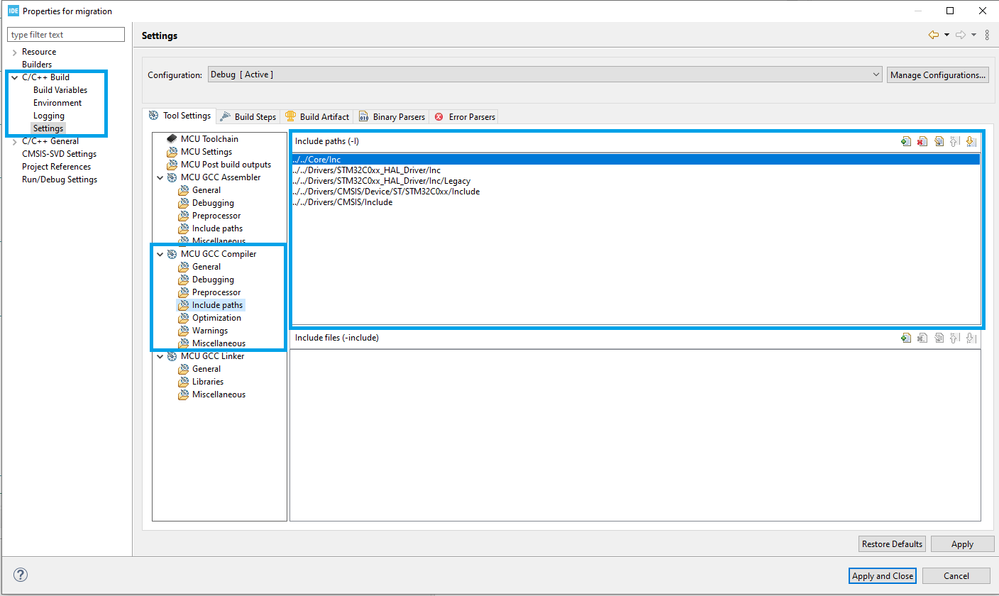999x596 pixels.
Task: Switch to the Binary Parsers tab
Action: click(392, 117)
